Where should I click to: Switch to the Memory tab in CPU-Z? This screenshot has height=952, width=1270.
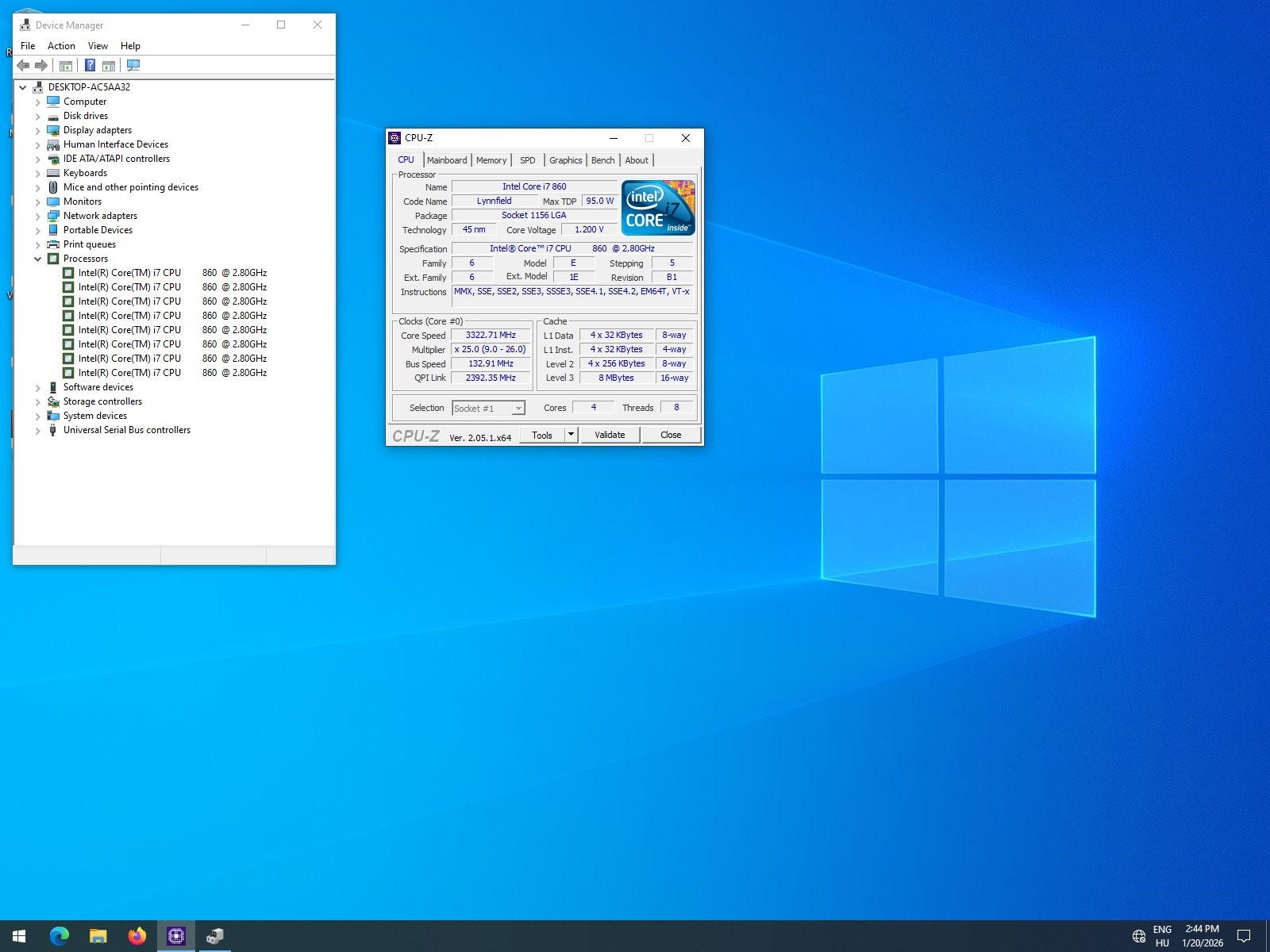491,160
